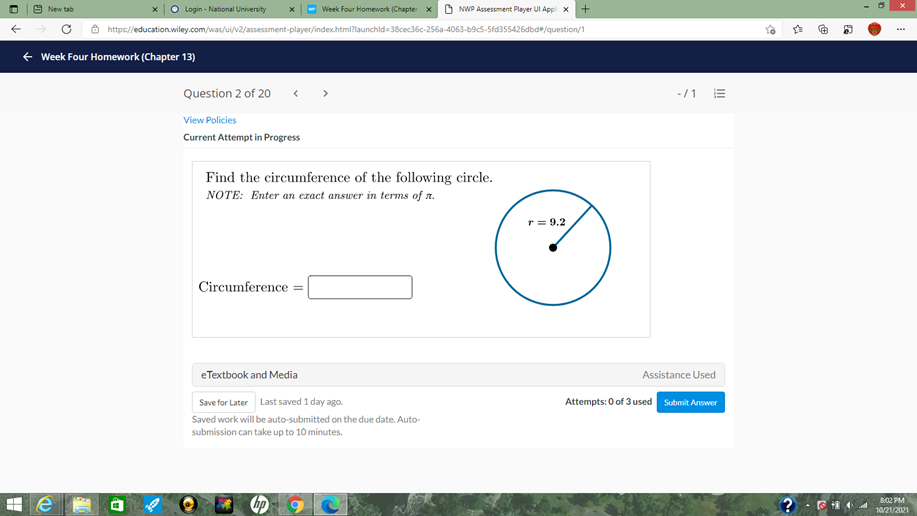Close the New tab browser tab
The height and width of the screenshot is (516, 917).
pos(155,9)
